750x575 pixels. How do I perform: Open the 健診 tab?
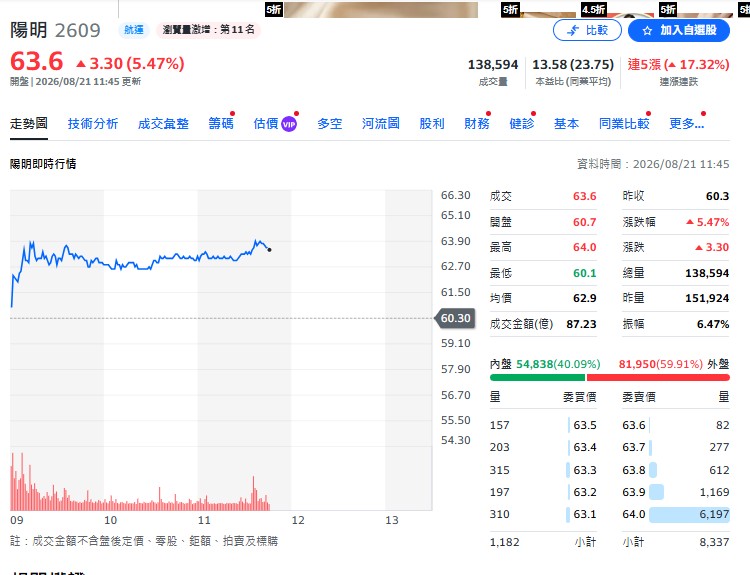[522, 124]
